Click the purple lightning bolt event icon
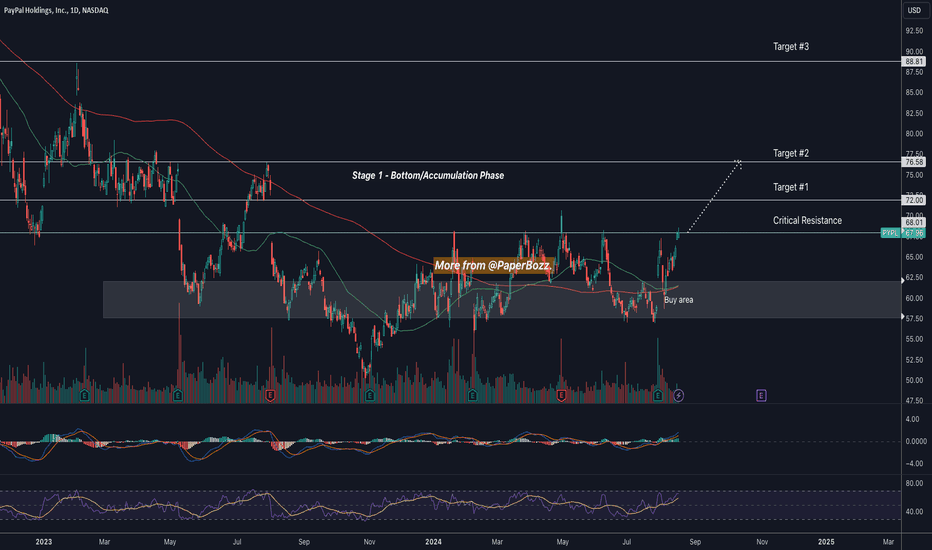The height and width of the screenshot is (550, 932). point(679,395)
